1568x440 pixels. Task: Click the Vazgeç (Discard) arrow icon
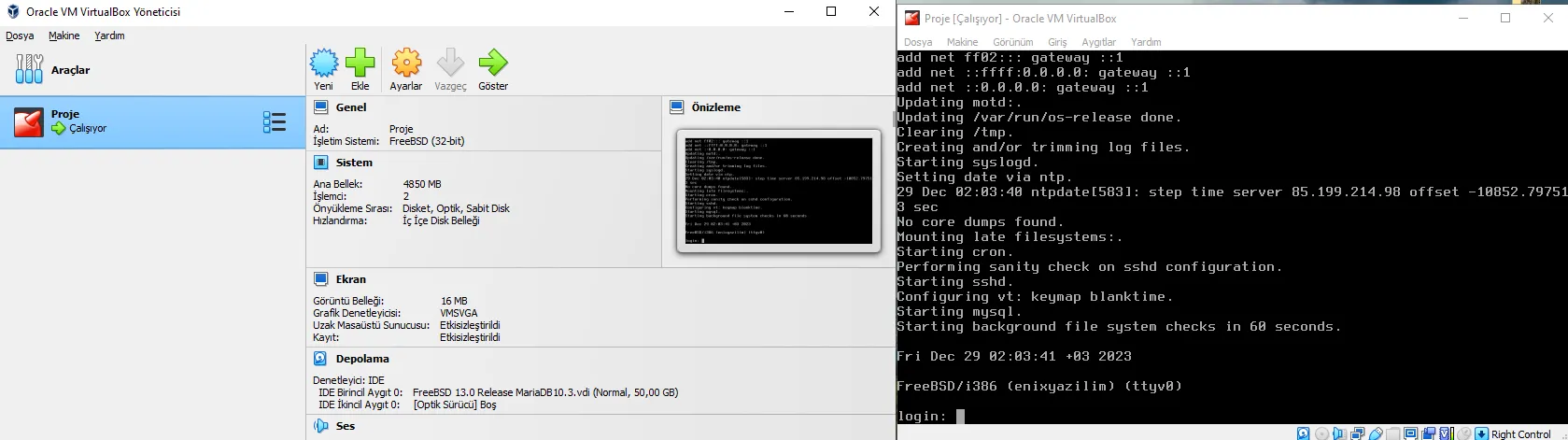(450, 64)
